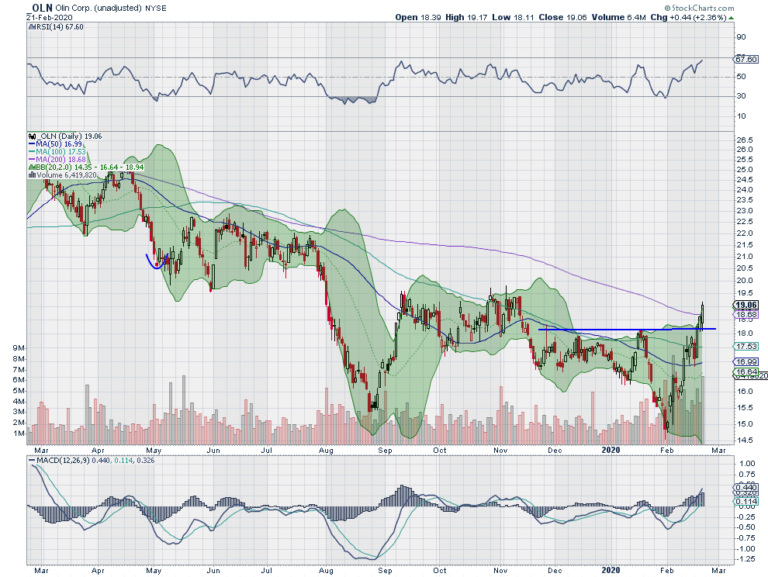Click the 'MA(200) 18.68' legend entry
768x577 pixels.
pyautogui.click(x=60, y=160)
